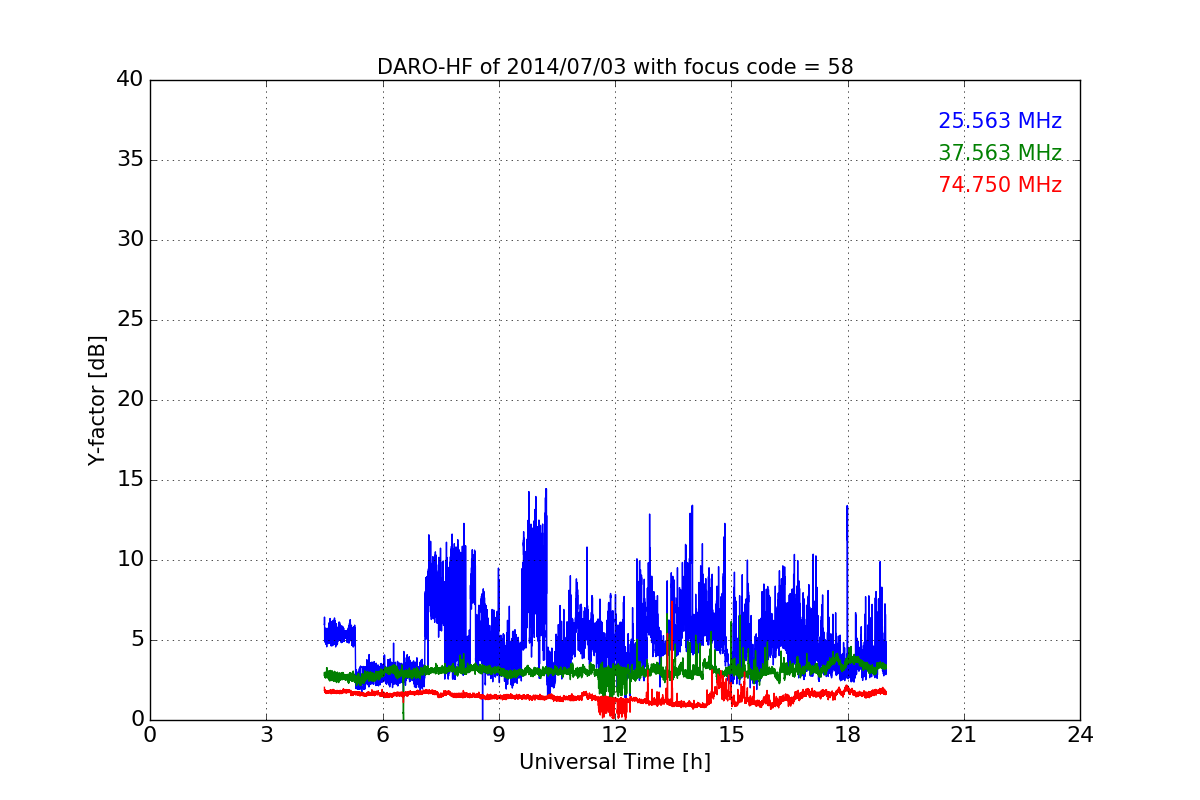Image resolution: width=1200 pixels, height=800 pixels.
Task: Click the plot title 'DARO-HF of 2014/07/03'
Action: (615, 67)
